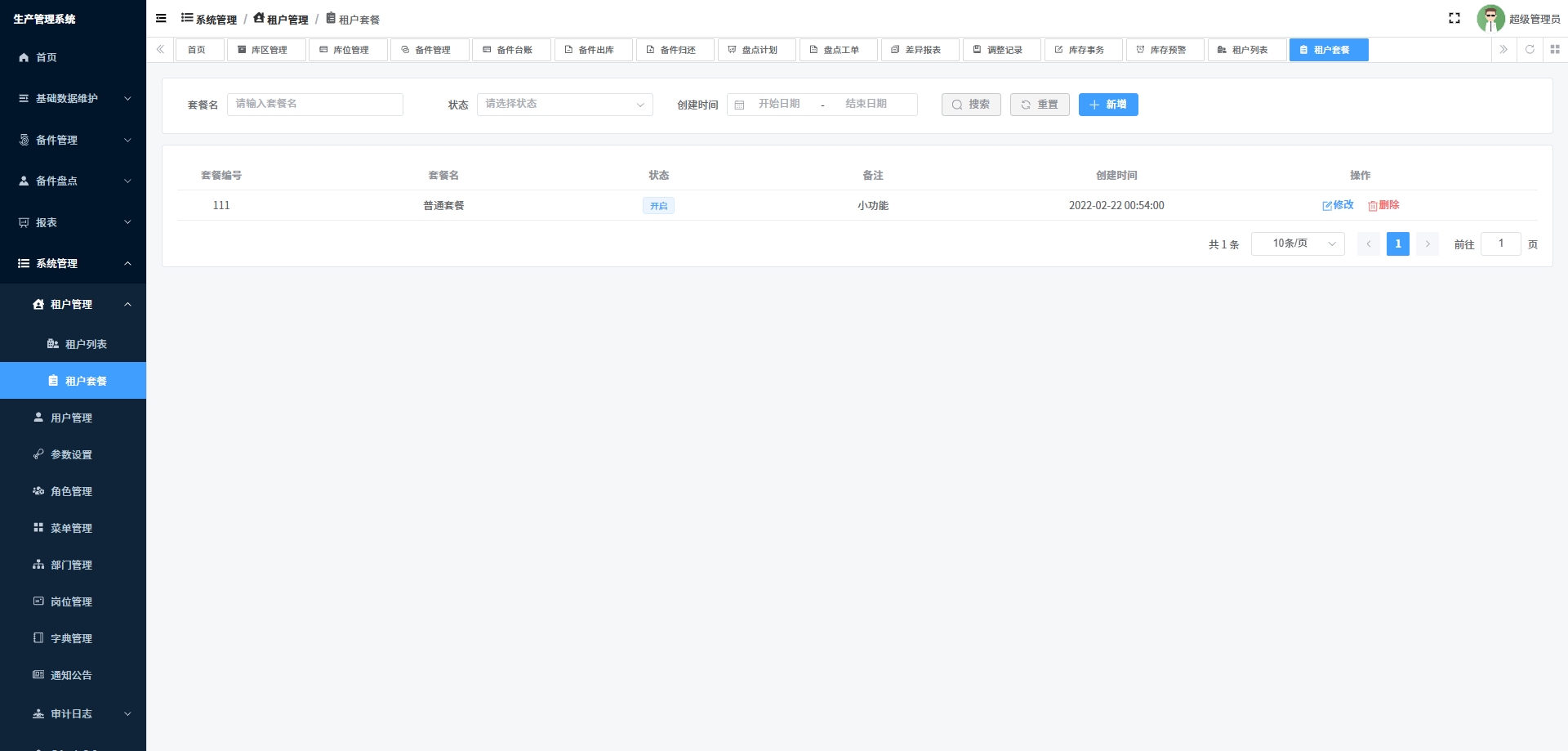Click the 新增 add button
This screenshot has height=751, width=1568.
click(x=1108, y=105)
